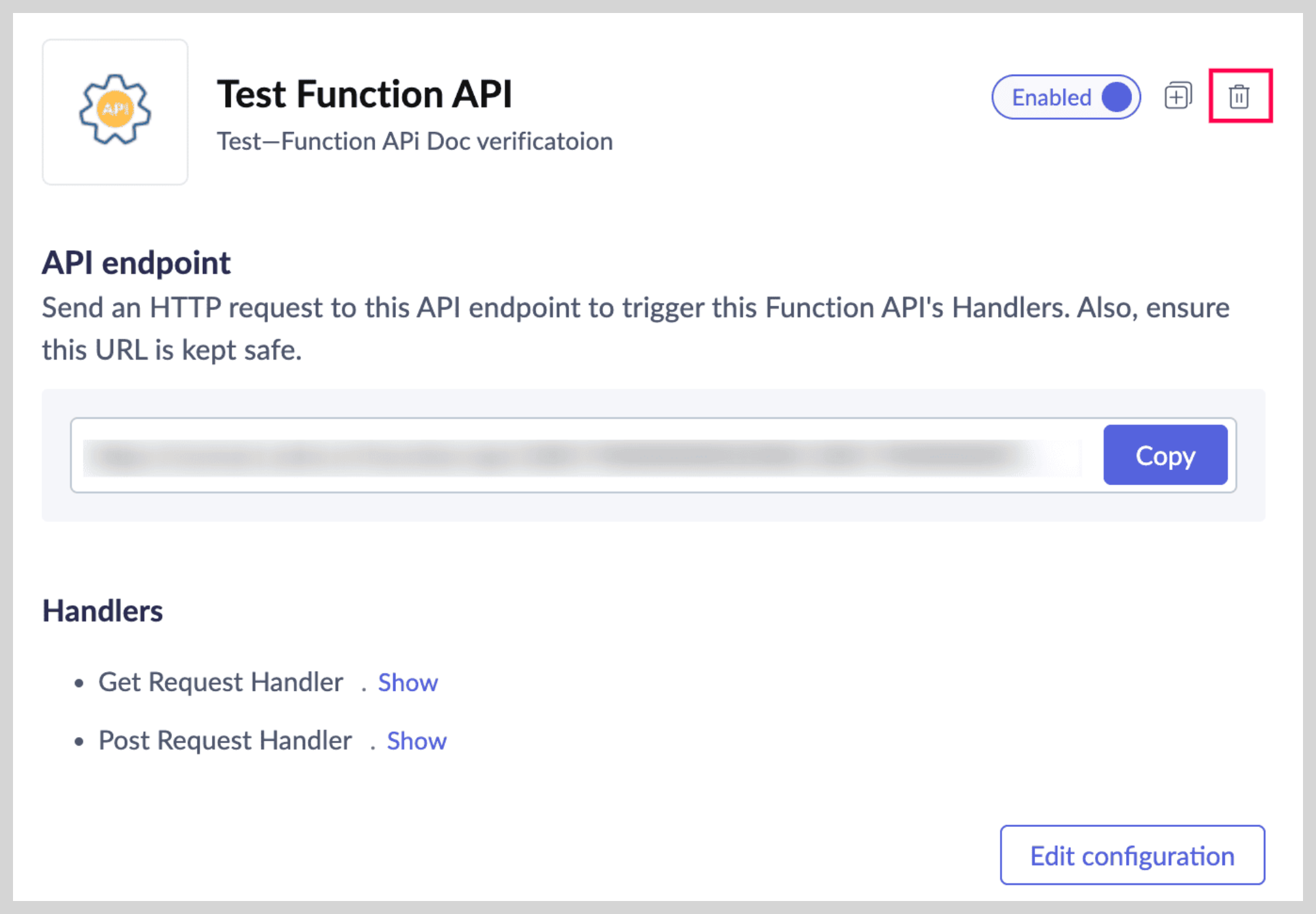
Task: Click the trash delete icon
Action: (1239, 96)
